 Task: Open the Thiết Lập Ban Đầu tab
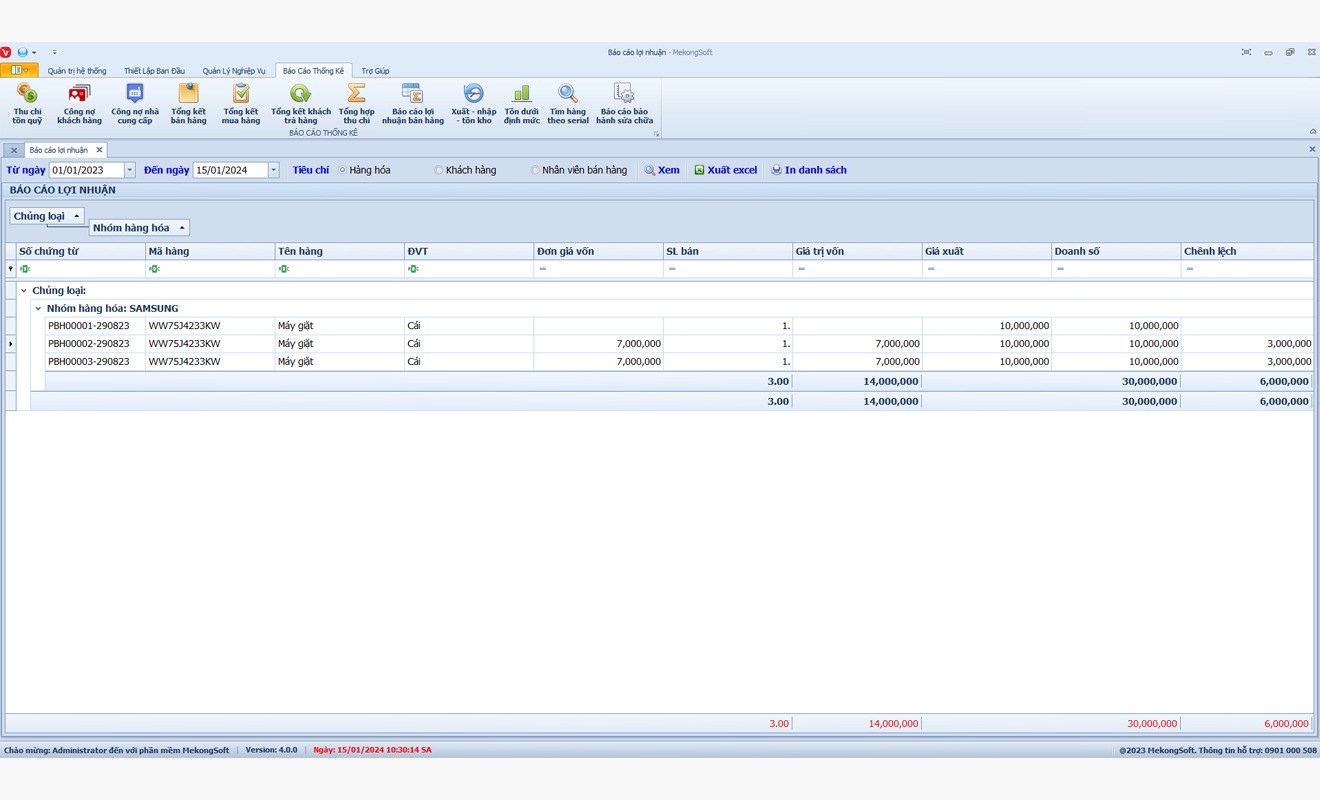(154, 71)
